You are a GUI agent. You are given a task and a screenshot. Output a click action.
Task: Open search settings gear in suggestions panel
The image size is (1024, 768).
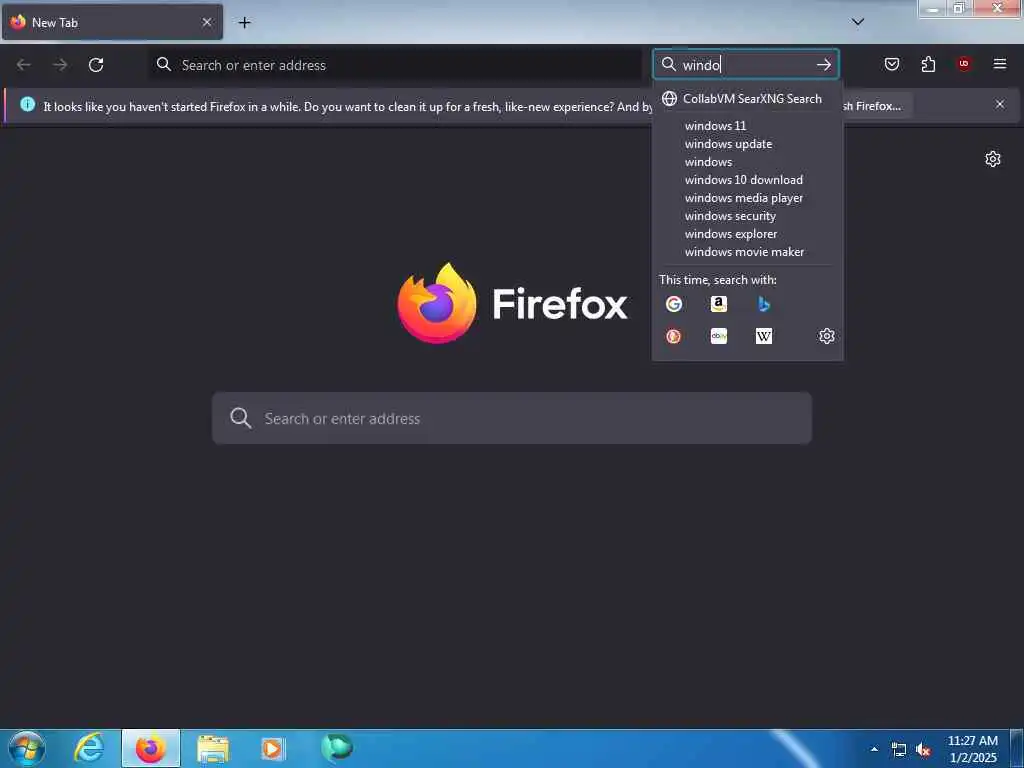pos(826,336)
